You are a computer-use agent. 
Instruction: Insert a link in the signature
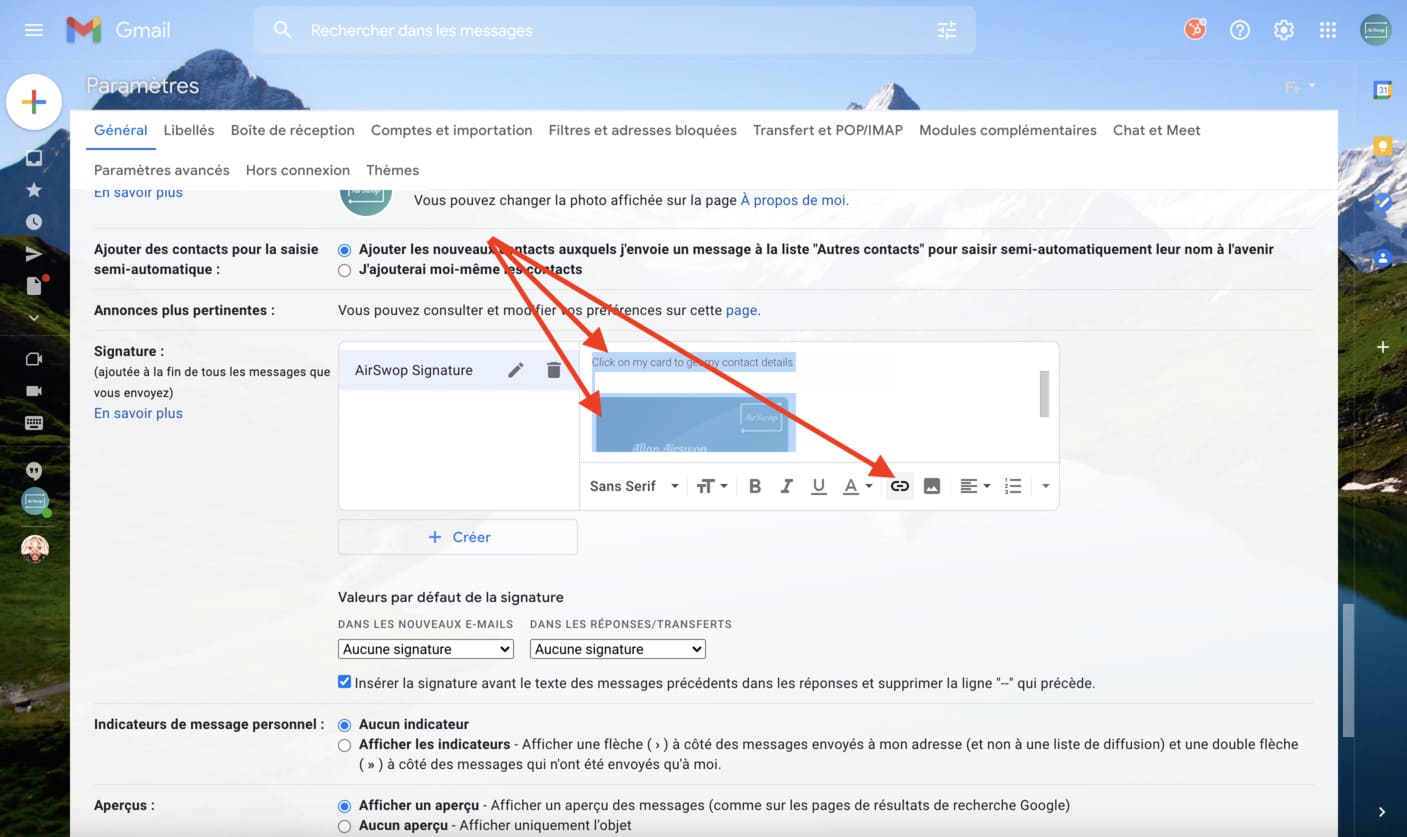click(x=900, y=486)
